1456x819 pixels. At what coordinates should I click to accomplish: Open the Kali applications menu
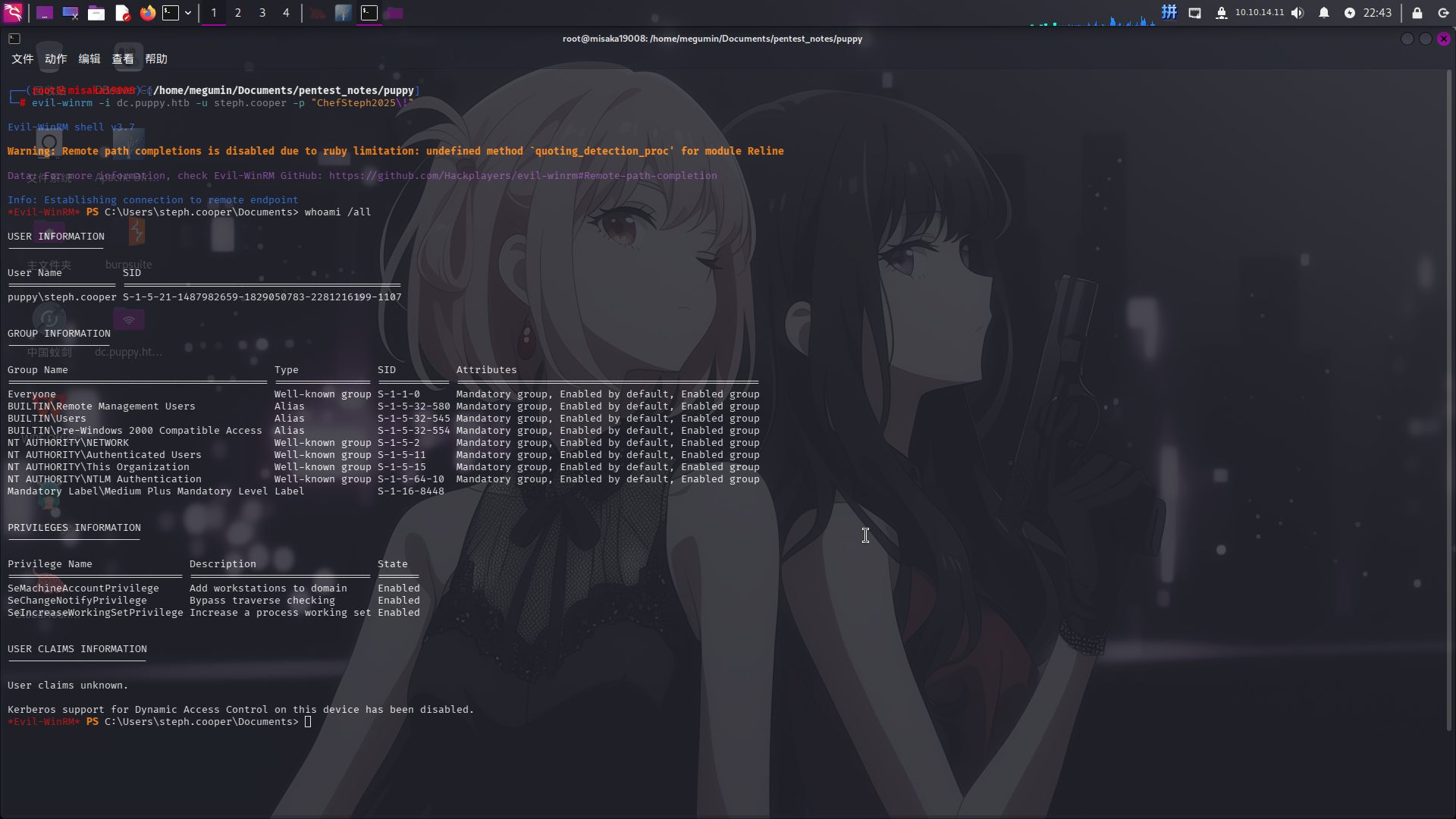pos(14,13)
